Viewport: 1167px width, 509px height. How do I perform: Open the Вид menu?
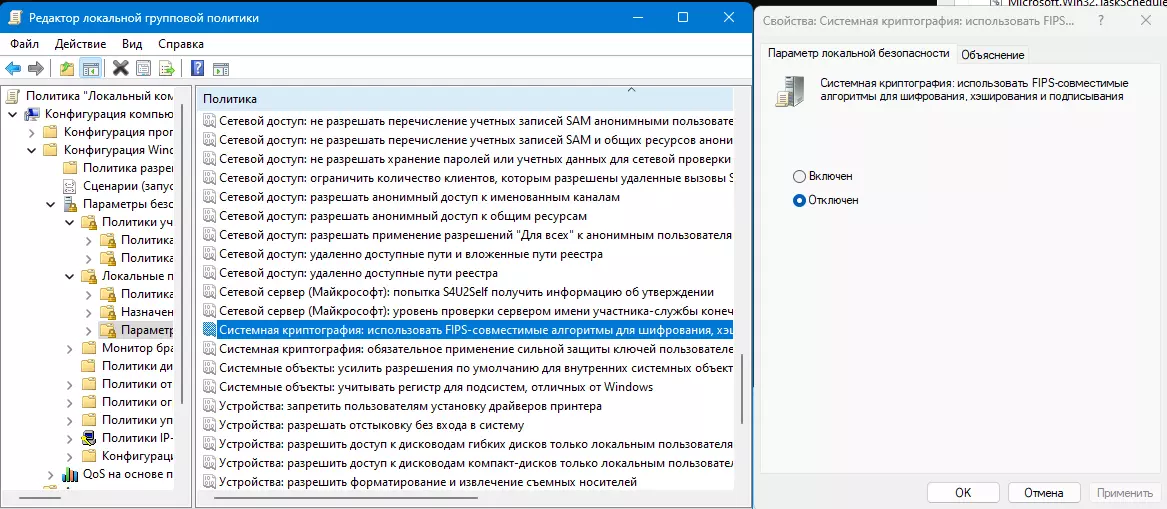pos(132,44)
